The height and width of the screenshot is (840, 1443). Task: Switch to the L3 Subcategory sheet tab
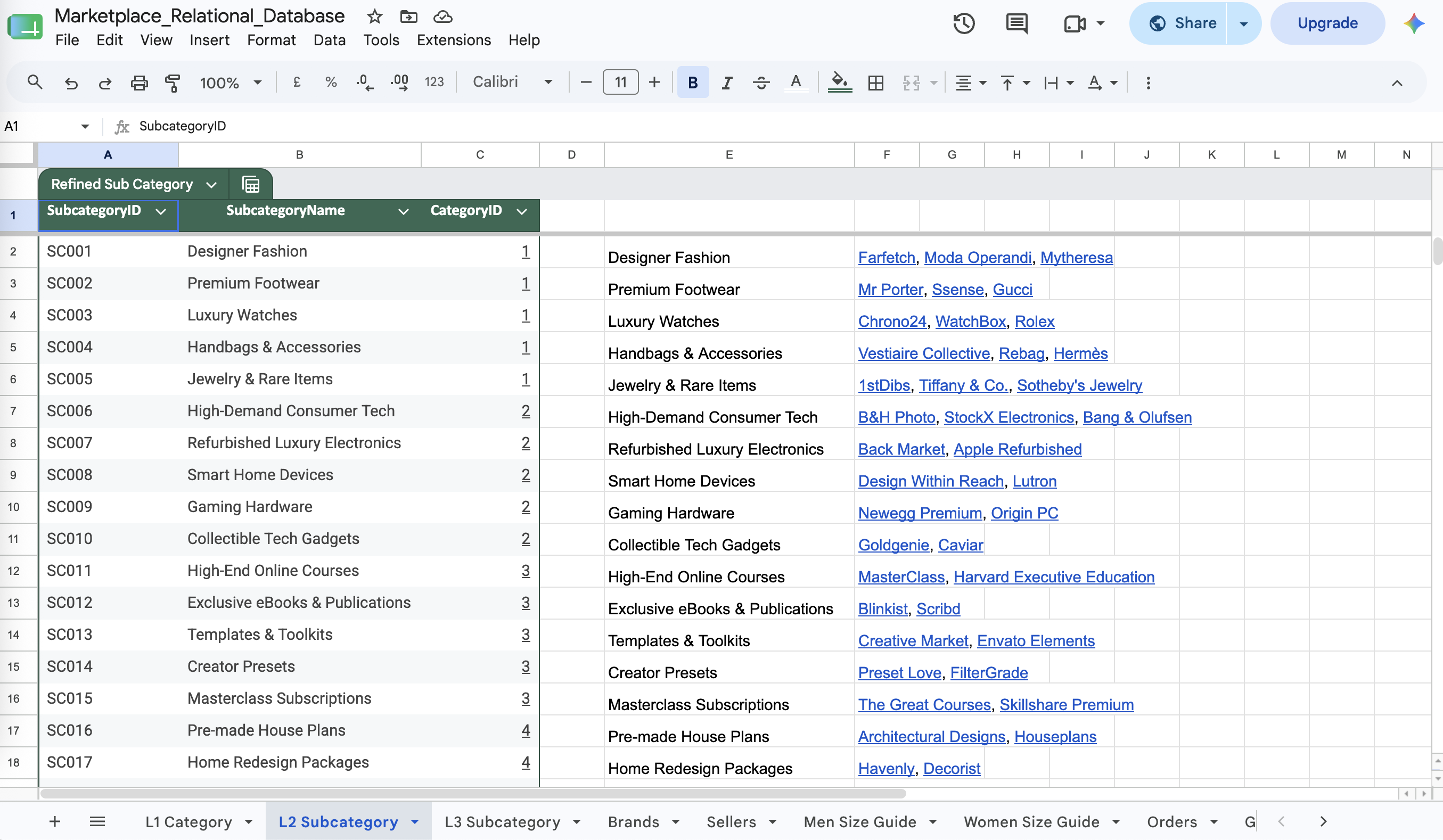click(502, 822)
